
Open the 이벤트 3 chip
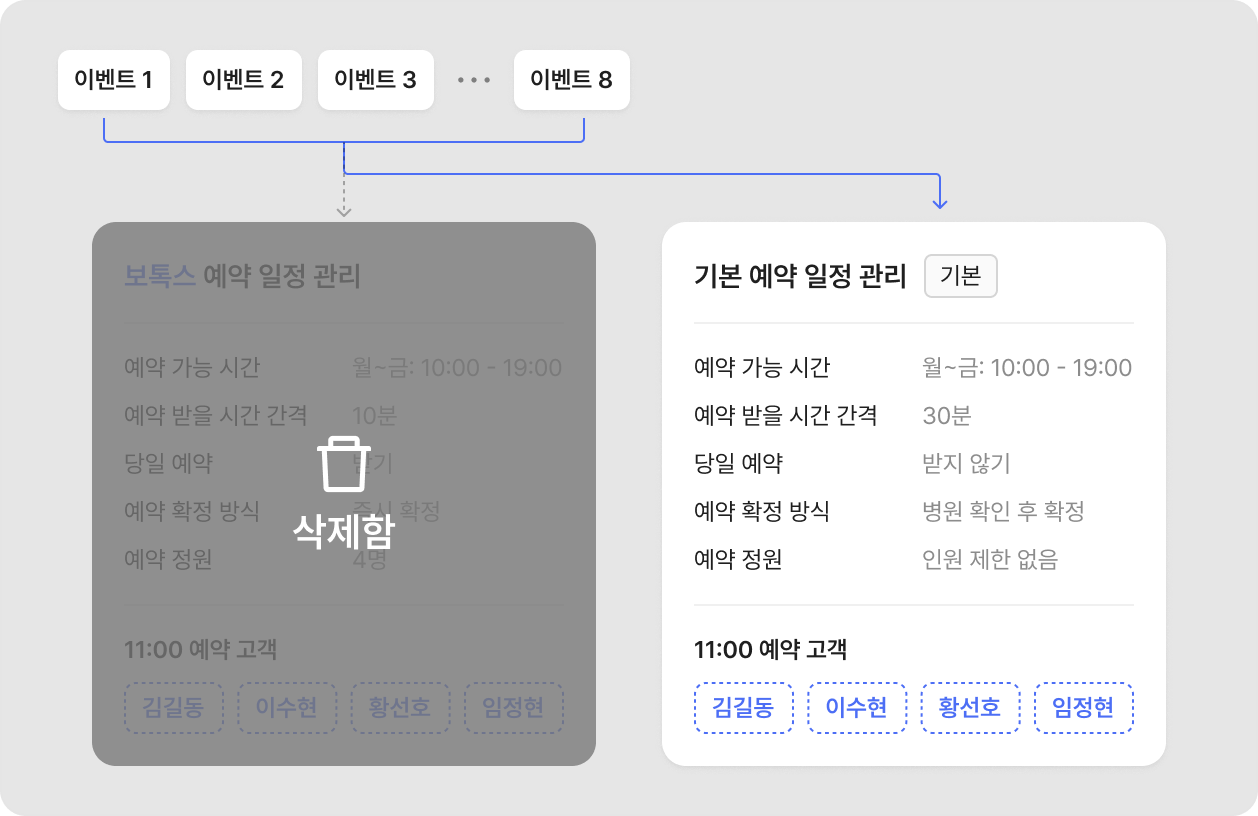(375, 80)
